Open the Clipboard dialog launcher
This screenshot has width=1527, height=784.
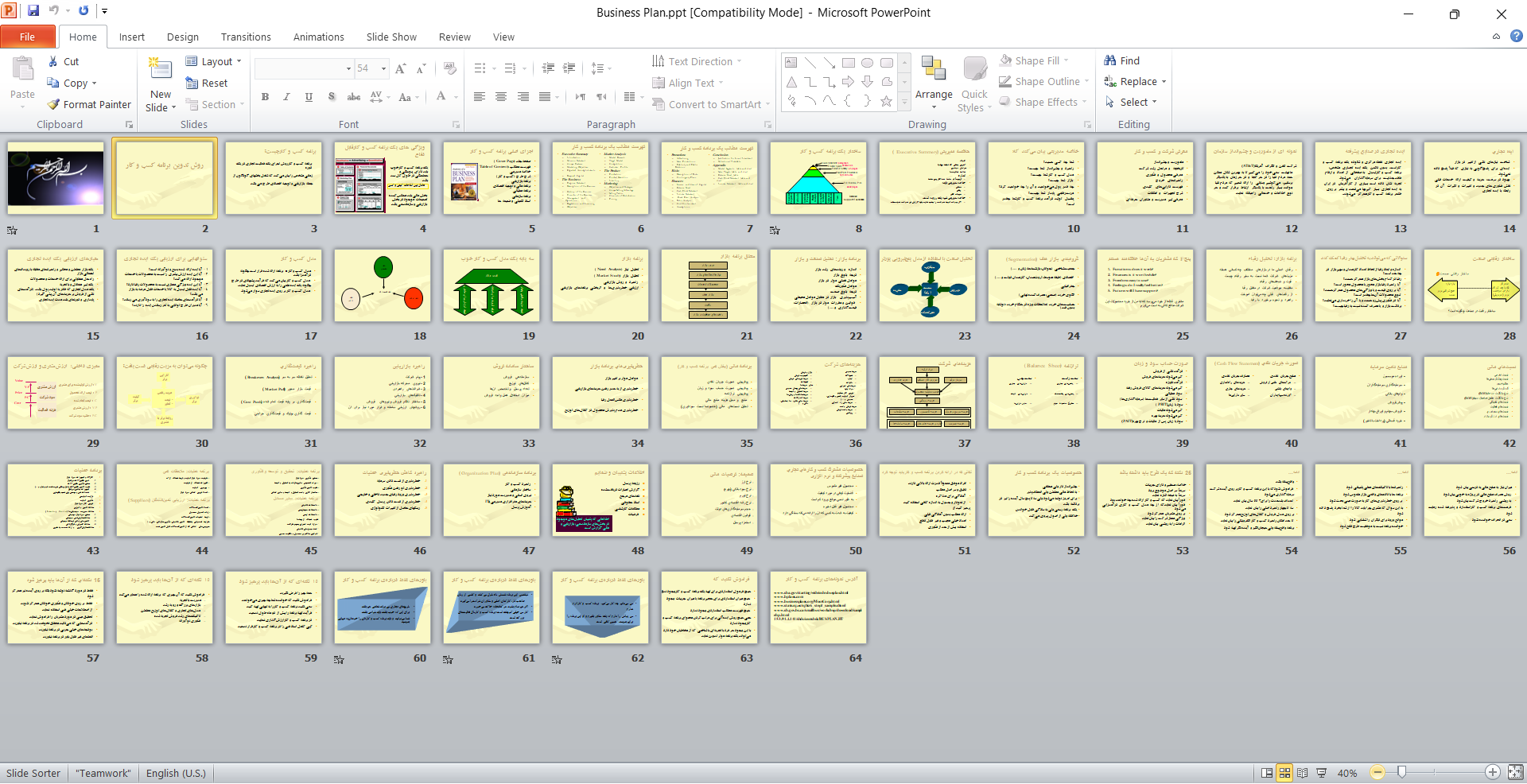129,125
